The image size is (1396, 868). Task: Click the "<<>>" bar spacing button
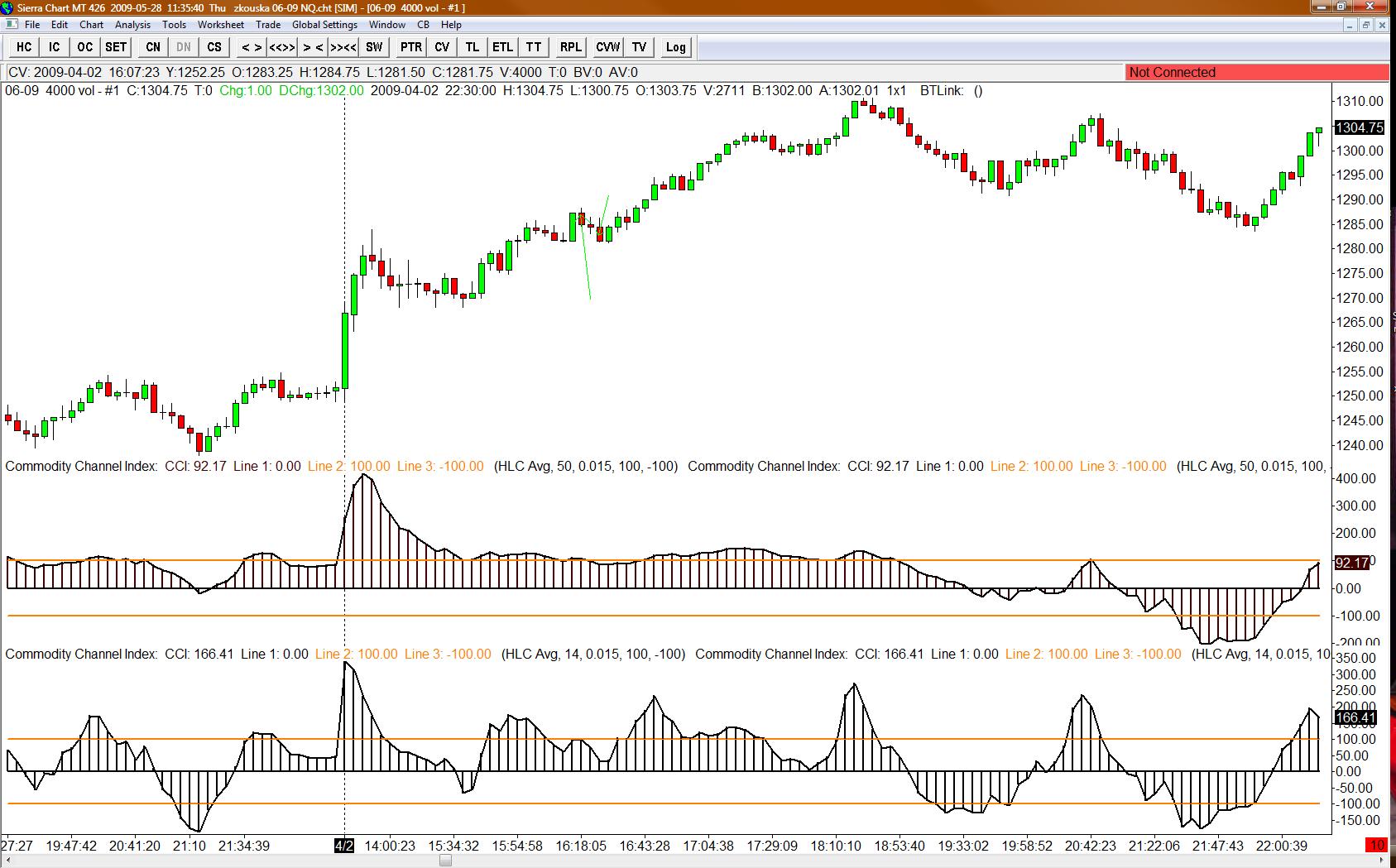tap(282, 47)
